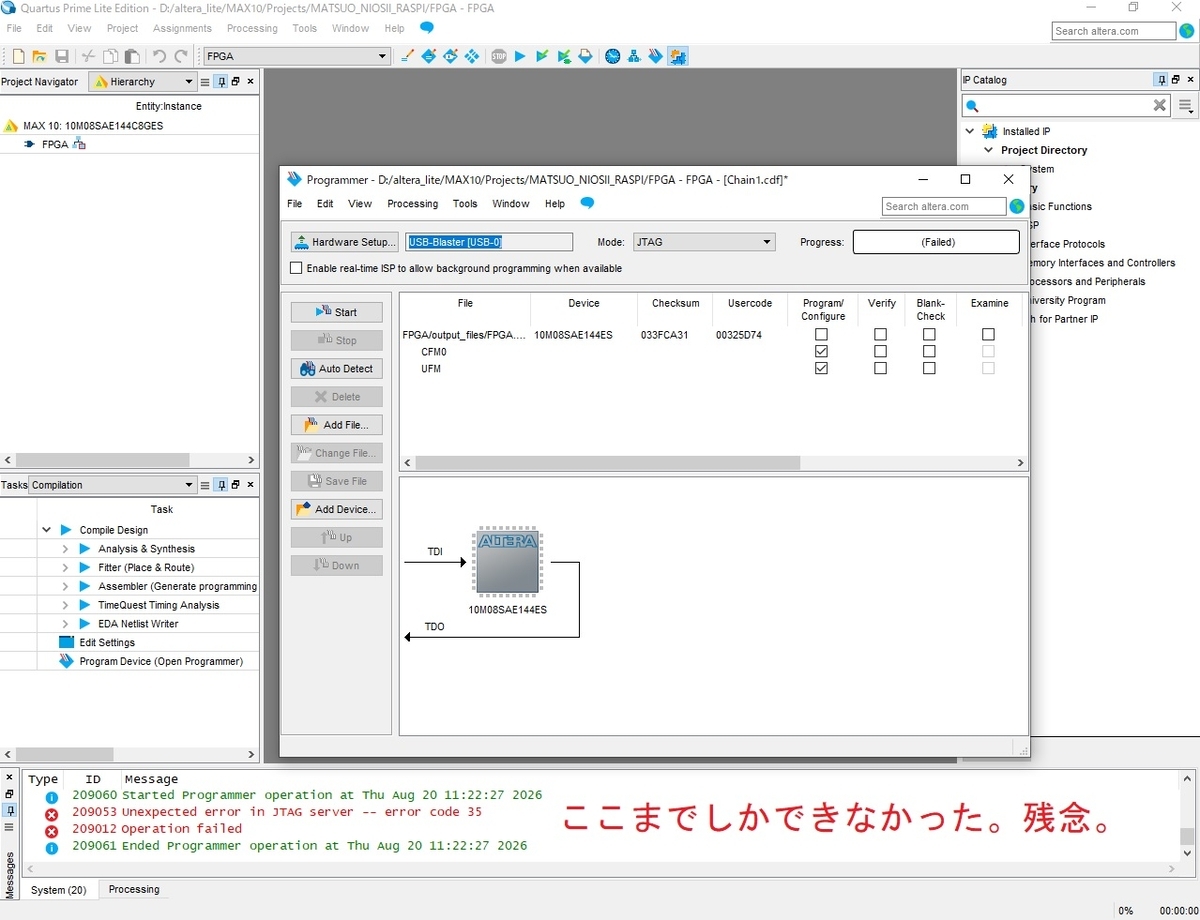The height and width of the screenshot is (920, 1200).
Task: Click Start Analysis & Synthesis icon
Action: 564,56
